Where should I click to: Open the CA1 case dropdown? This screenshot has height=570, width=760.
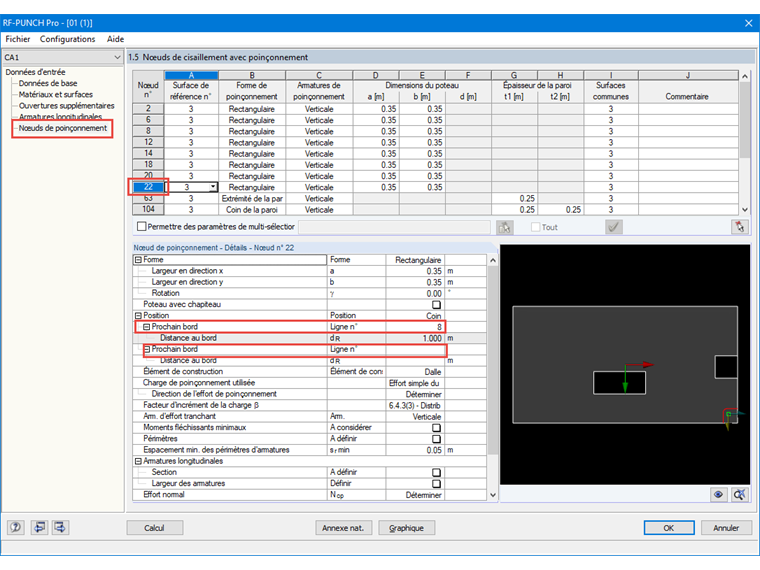point(117,57)
